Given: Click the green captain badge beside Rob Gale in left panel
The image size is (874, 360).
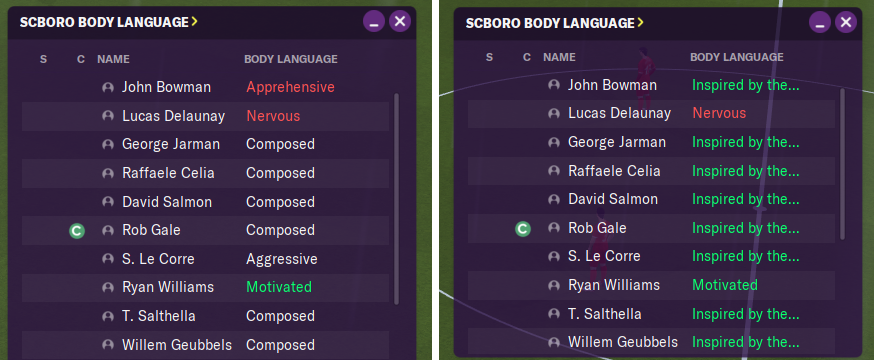Looking at the screenshot, I should (x=76, y=231).
